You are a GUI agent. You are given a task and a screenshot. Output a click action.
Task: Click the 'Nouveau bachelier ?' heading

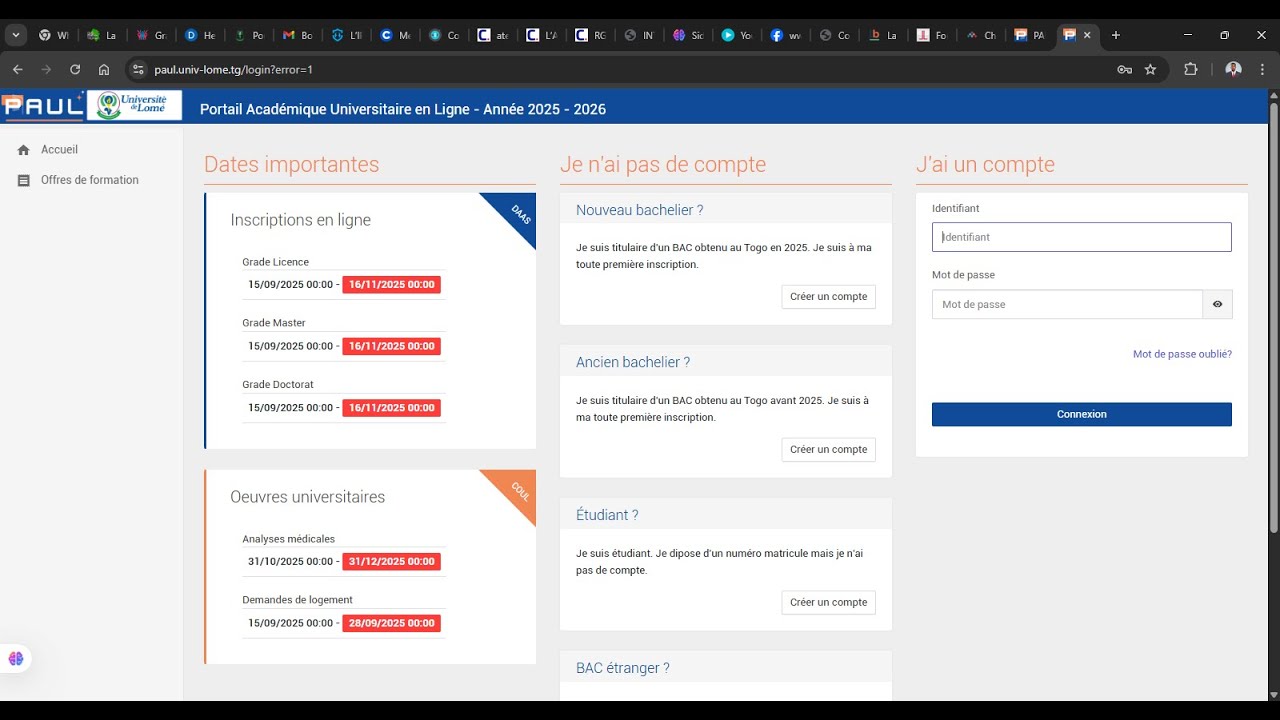click(639, 210)
